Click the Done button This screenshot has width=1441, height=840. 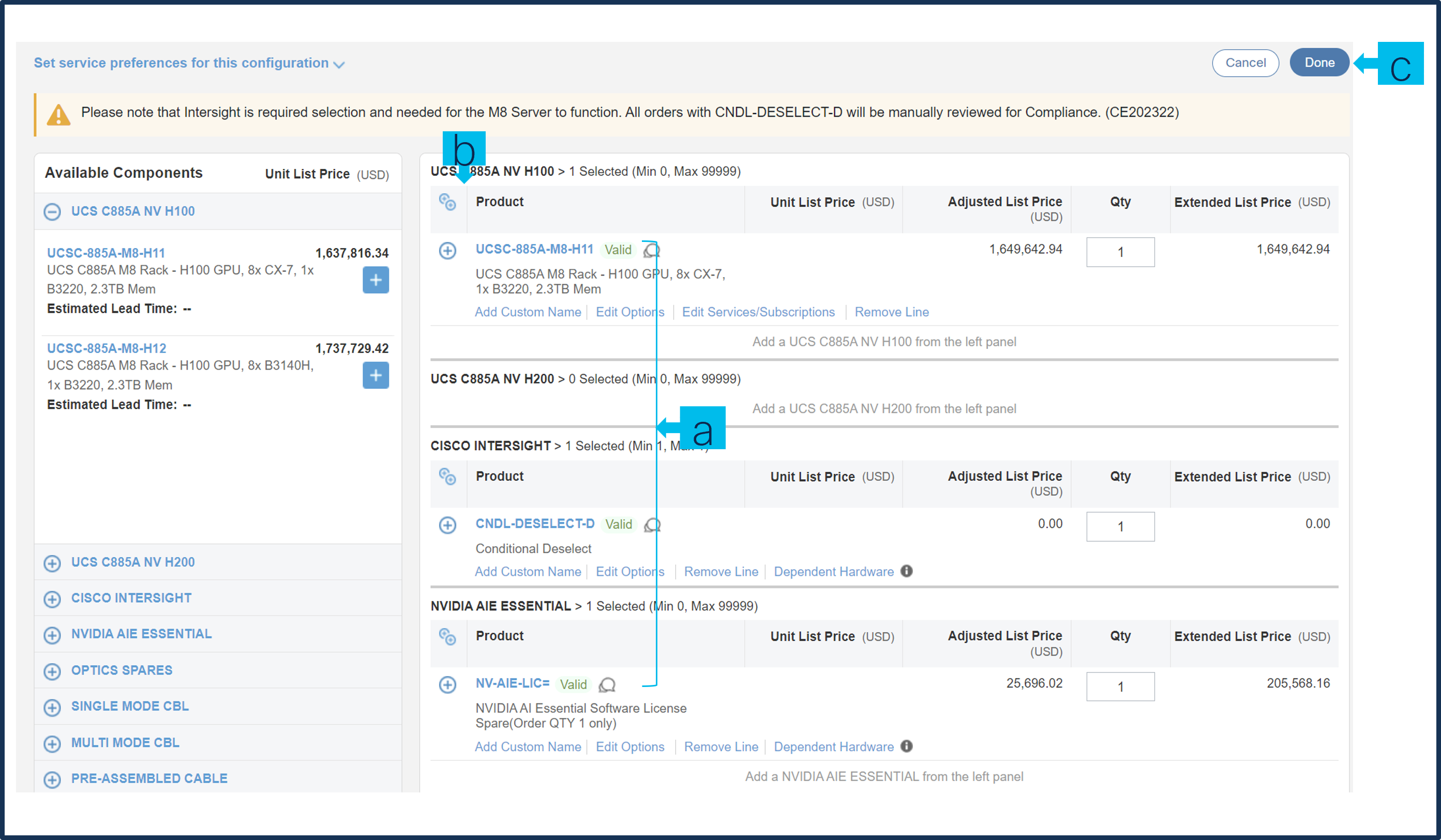tap(1319, 63)
